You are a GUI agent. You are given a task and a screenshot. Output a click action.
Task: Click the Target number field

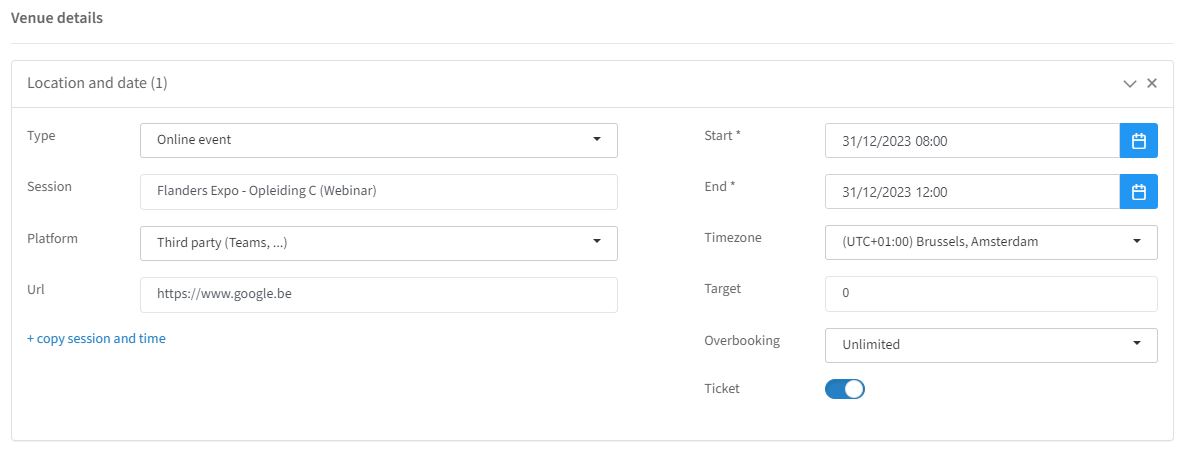991,293
